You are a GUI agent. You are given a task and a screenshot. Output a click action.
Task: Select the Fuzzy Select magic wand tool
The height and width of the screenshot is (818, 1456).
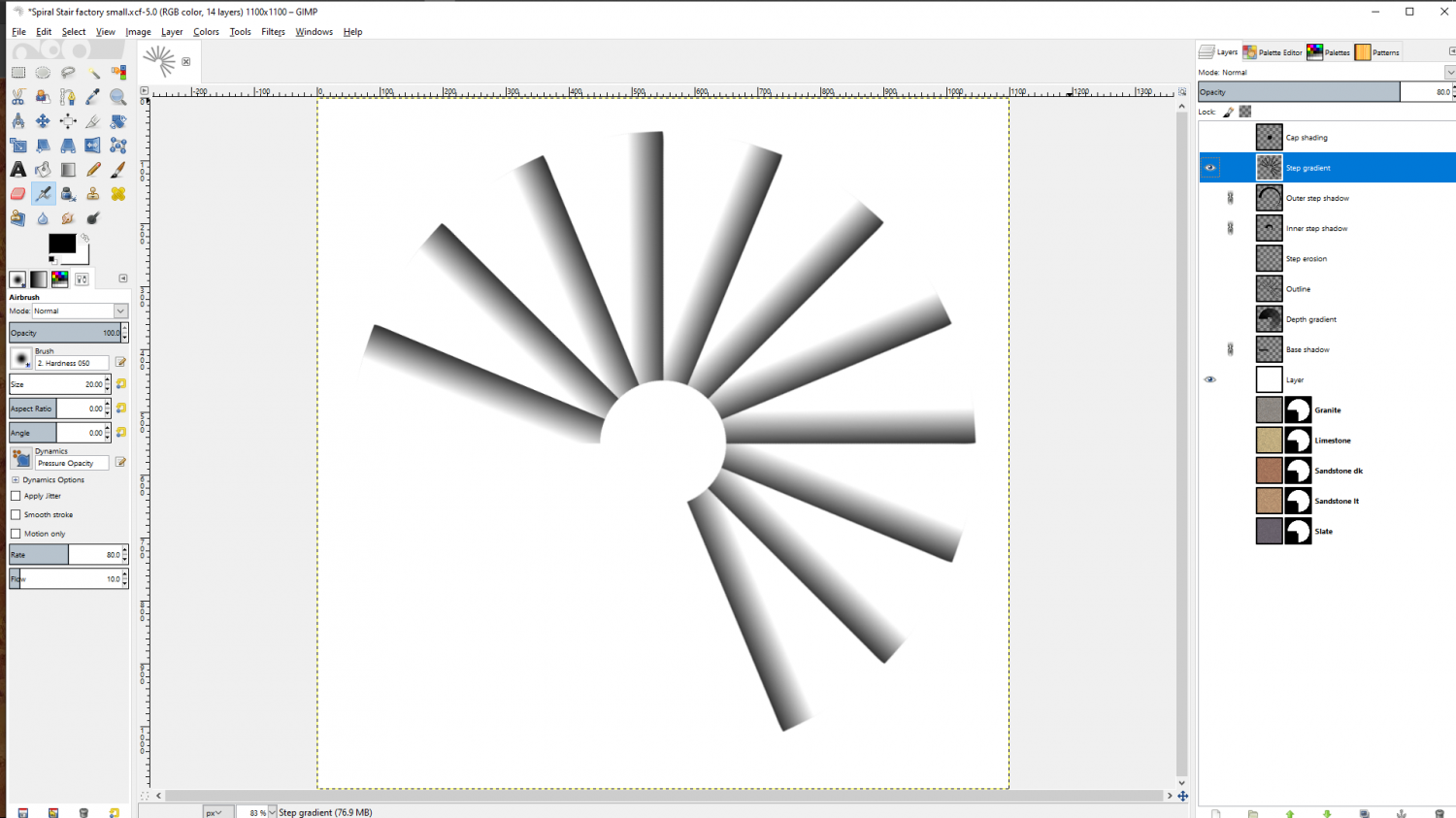93,73
